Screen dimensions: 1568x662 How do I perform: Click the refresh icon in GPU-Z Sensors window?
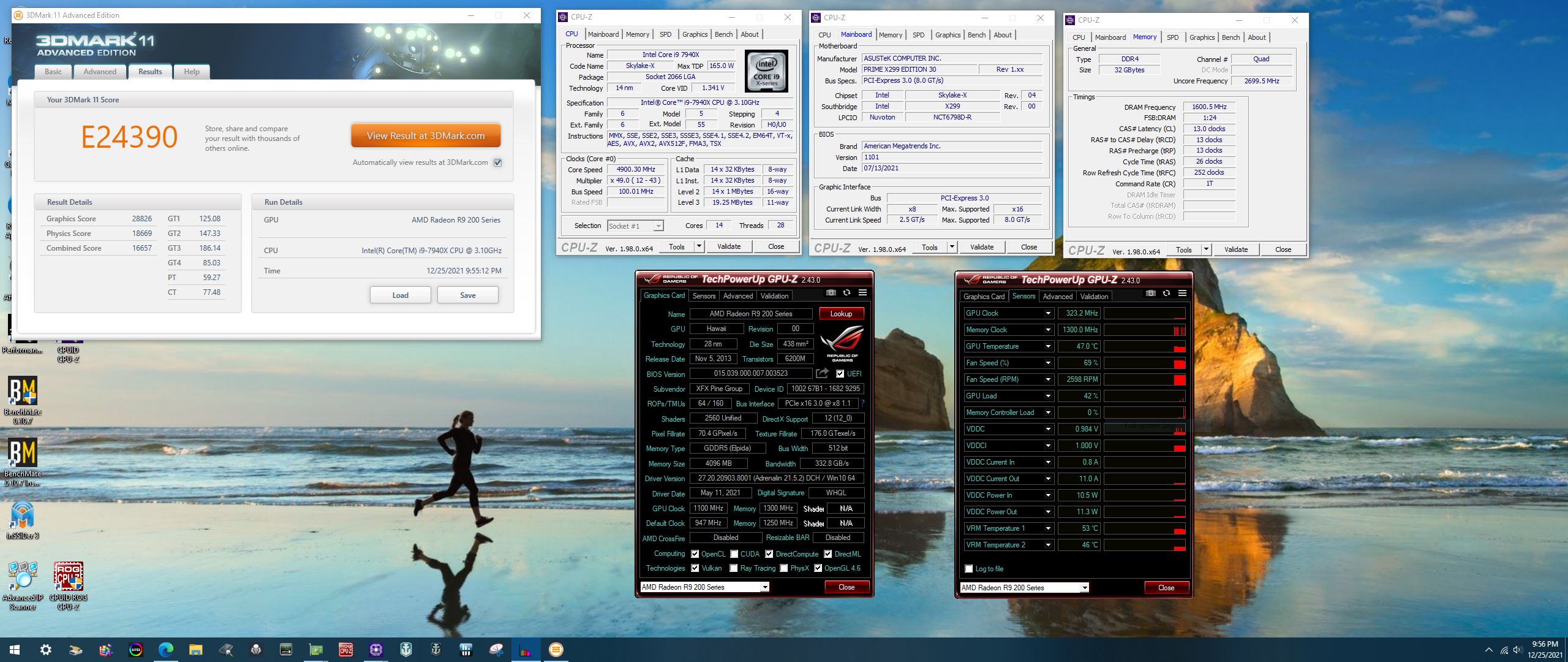(1166, 294)
